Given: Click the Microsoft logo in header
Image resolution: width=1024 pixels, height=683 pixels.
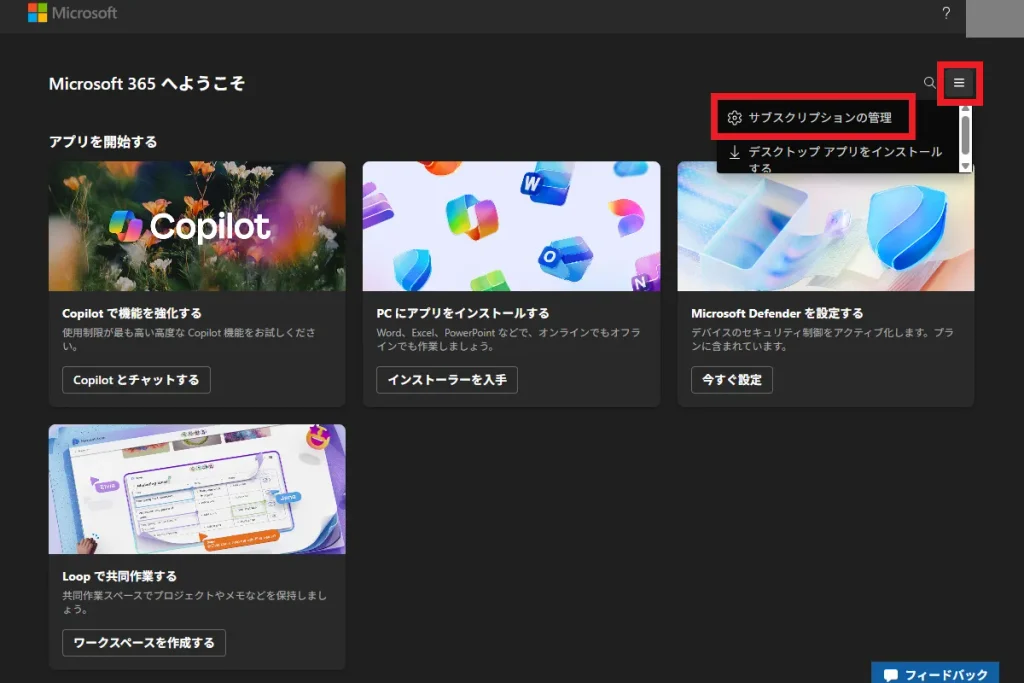Looking at the screenshot, I should pos(72,13).
